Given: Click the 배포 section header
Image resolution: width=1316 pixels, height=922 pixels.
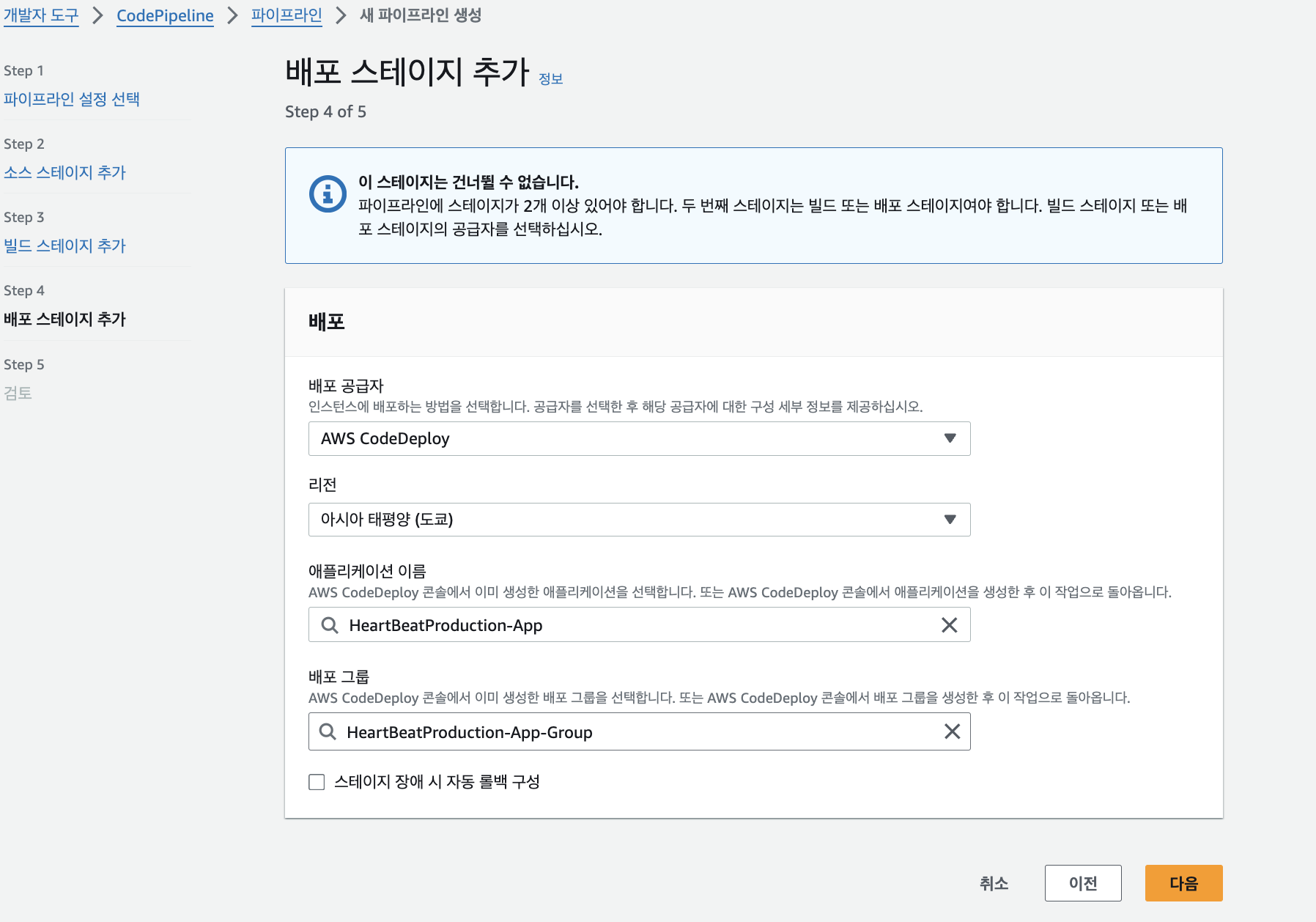Looking at the screenshot, I should pos(327,322).
